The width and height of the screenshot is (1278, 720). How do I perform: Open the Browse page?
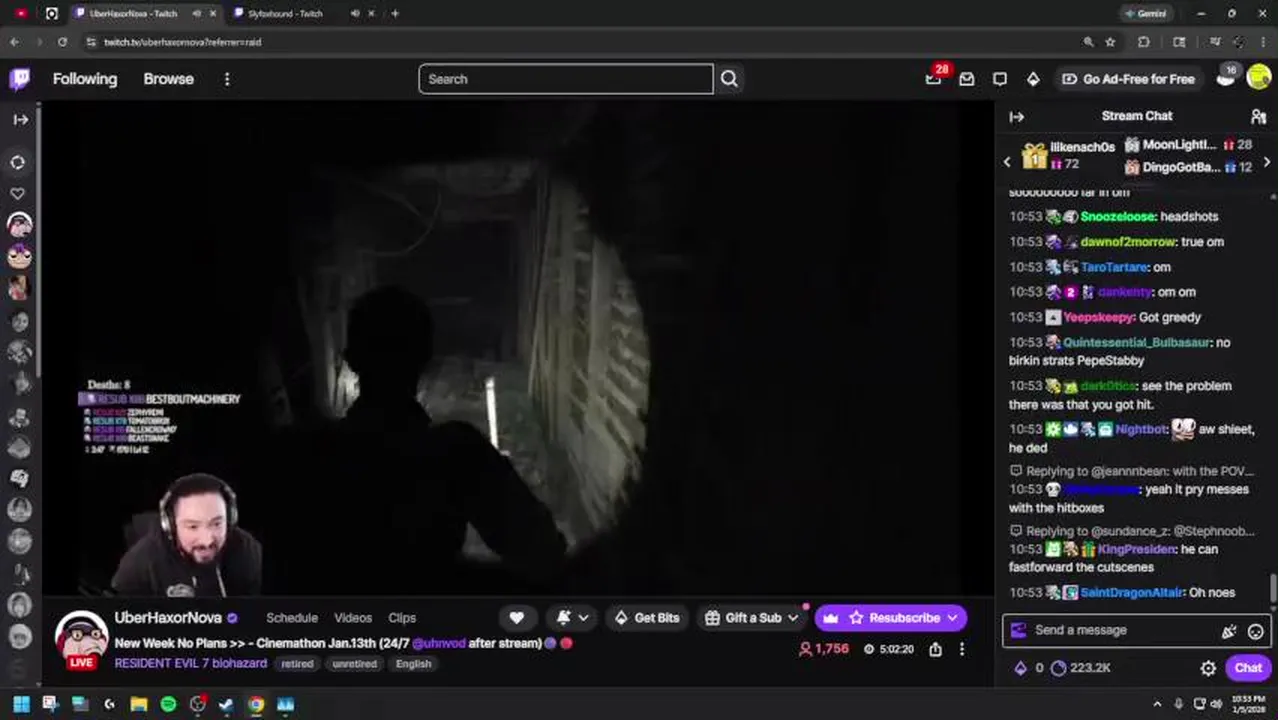click(x=168, y=79)
